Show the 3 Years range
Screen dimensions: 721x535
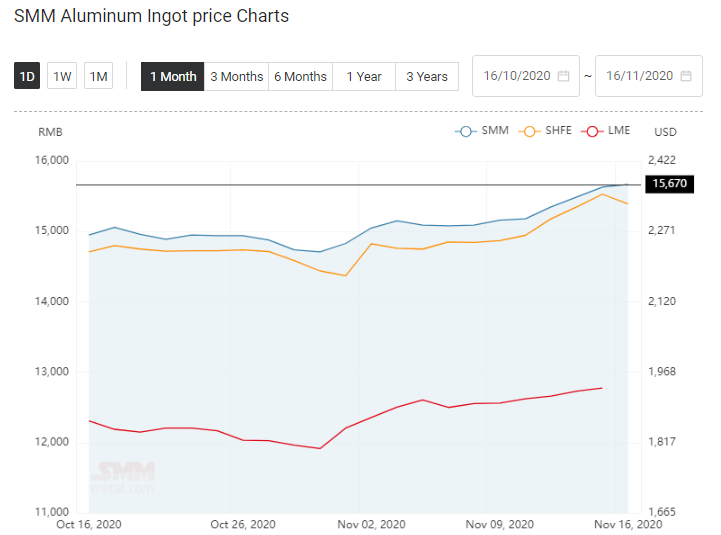427,76
